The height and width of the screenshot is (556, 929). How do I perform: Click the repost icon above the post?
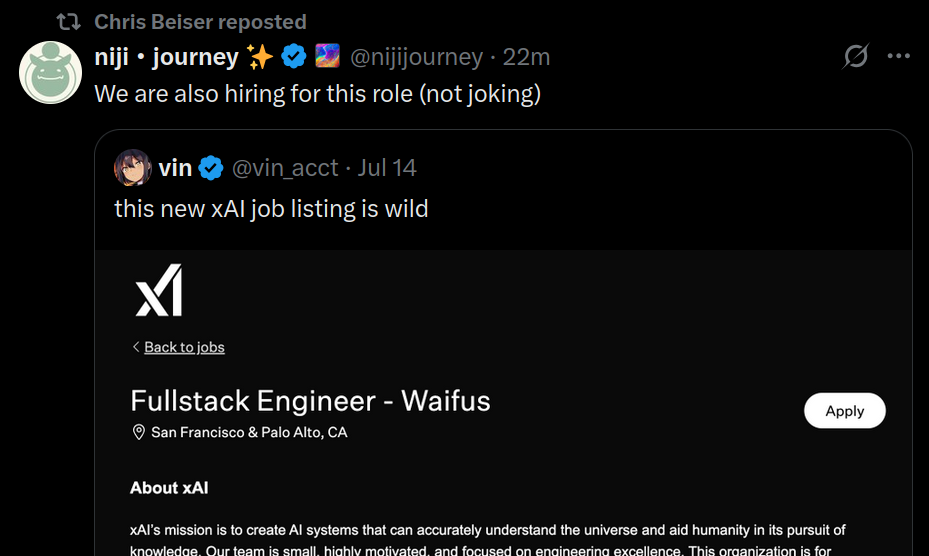tap(68, 21)
